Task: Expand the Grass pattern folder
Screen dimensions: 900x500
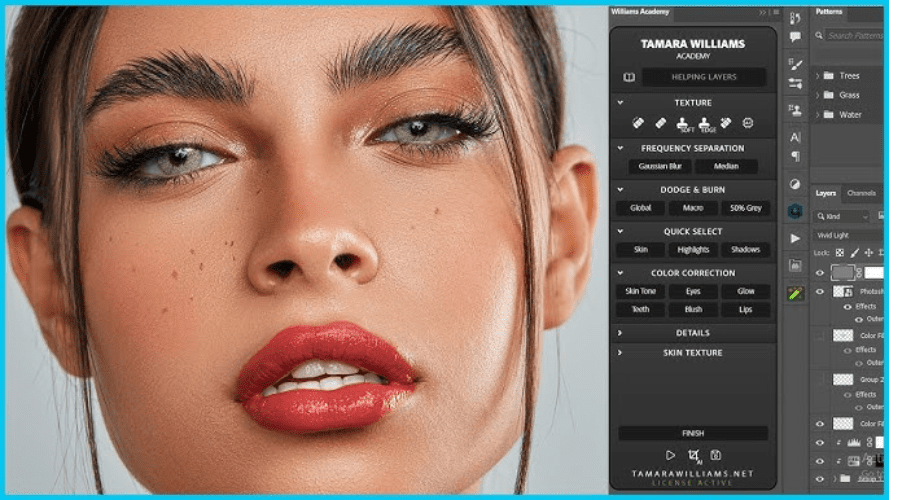Action: [817, 95]
